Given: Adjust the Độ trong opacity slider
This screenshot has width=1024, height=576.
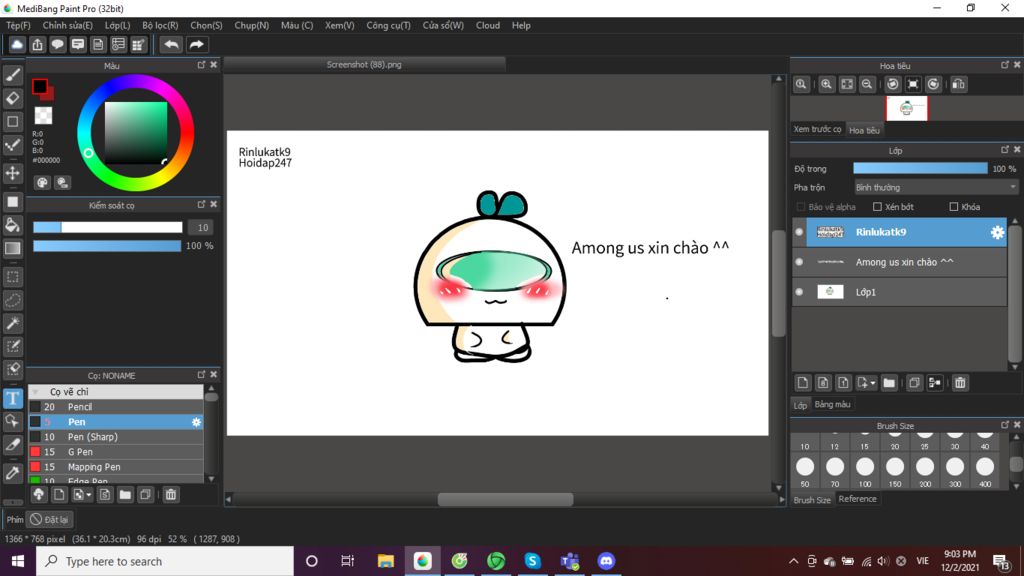Looking at the screenshot, I should 920,168.
